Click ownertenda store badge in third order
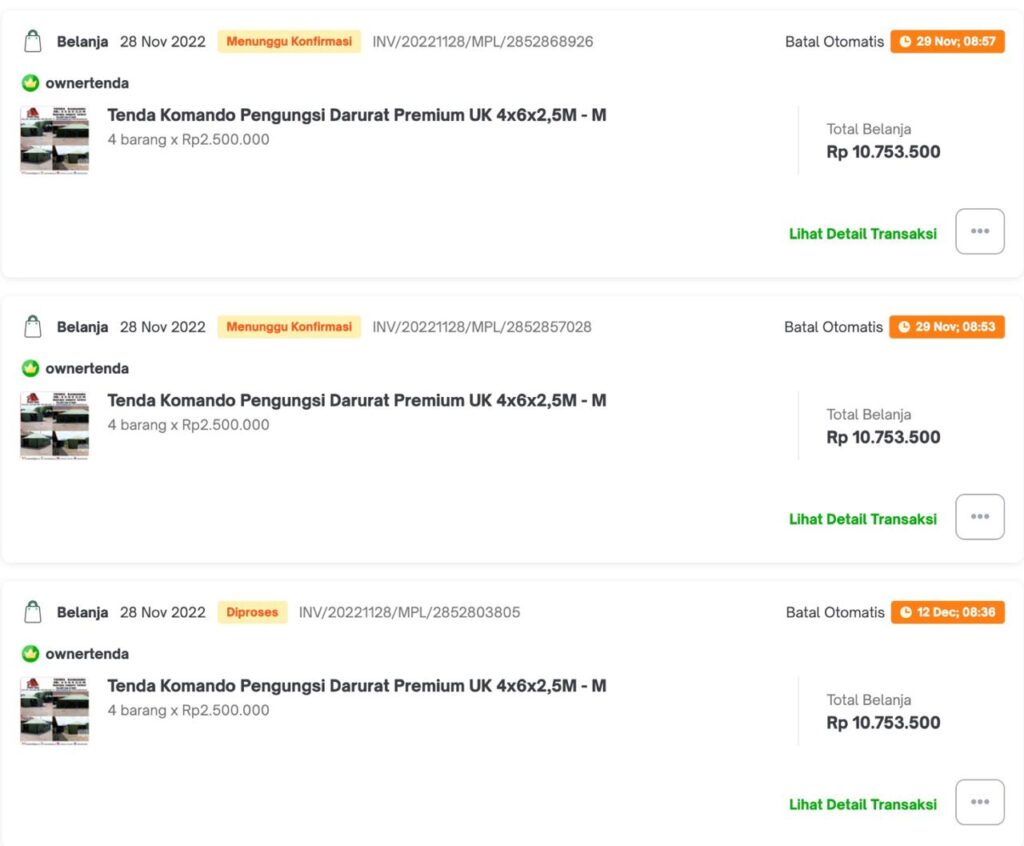 click(x=30, y=654)
